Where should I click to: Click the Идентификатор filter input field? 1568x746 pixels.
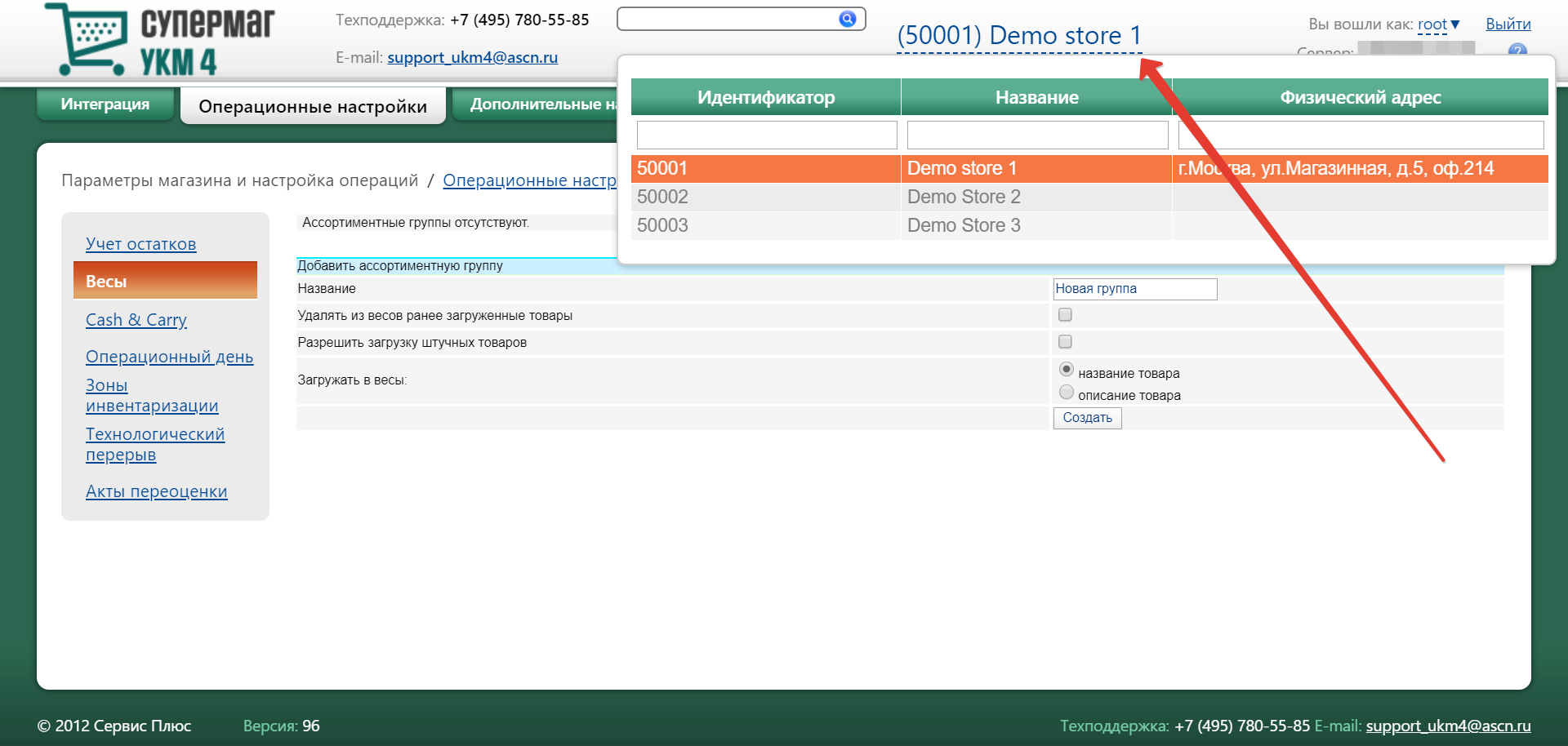(x=766, y=135)
